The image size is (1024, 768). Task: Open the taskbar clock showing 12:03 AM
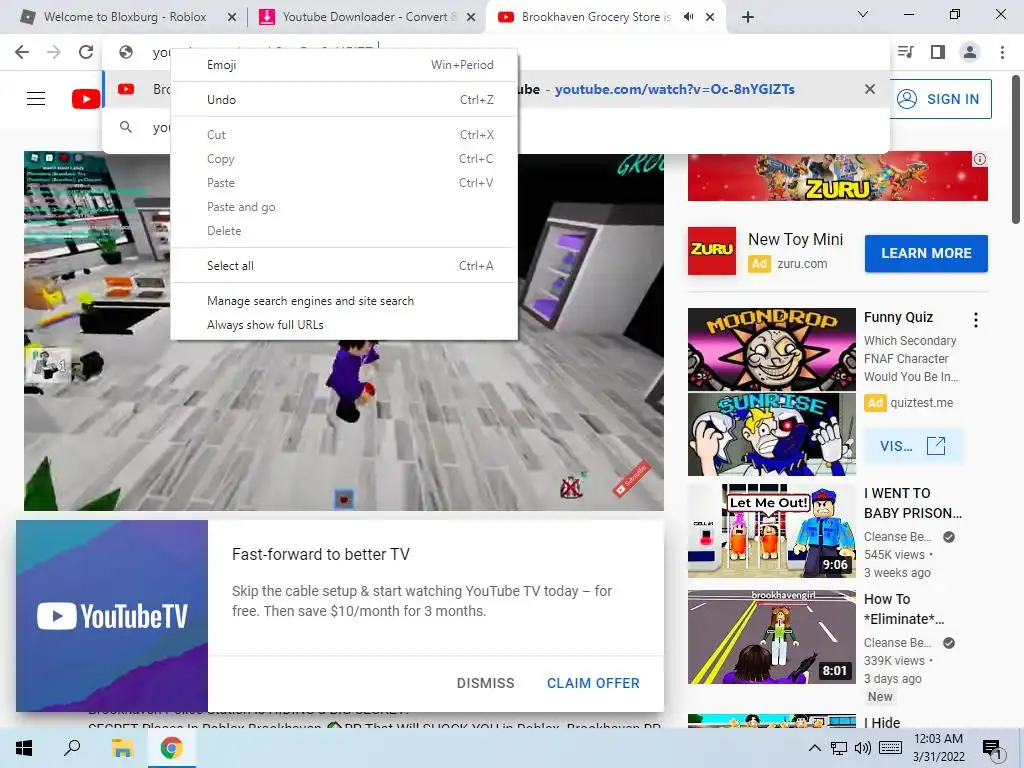click(938, 748)
